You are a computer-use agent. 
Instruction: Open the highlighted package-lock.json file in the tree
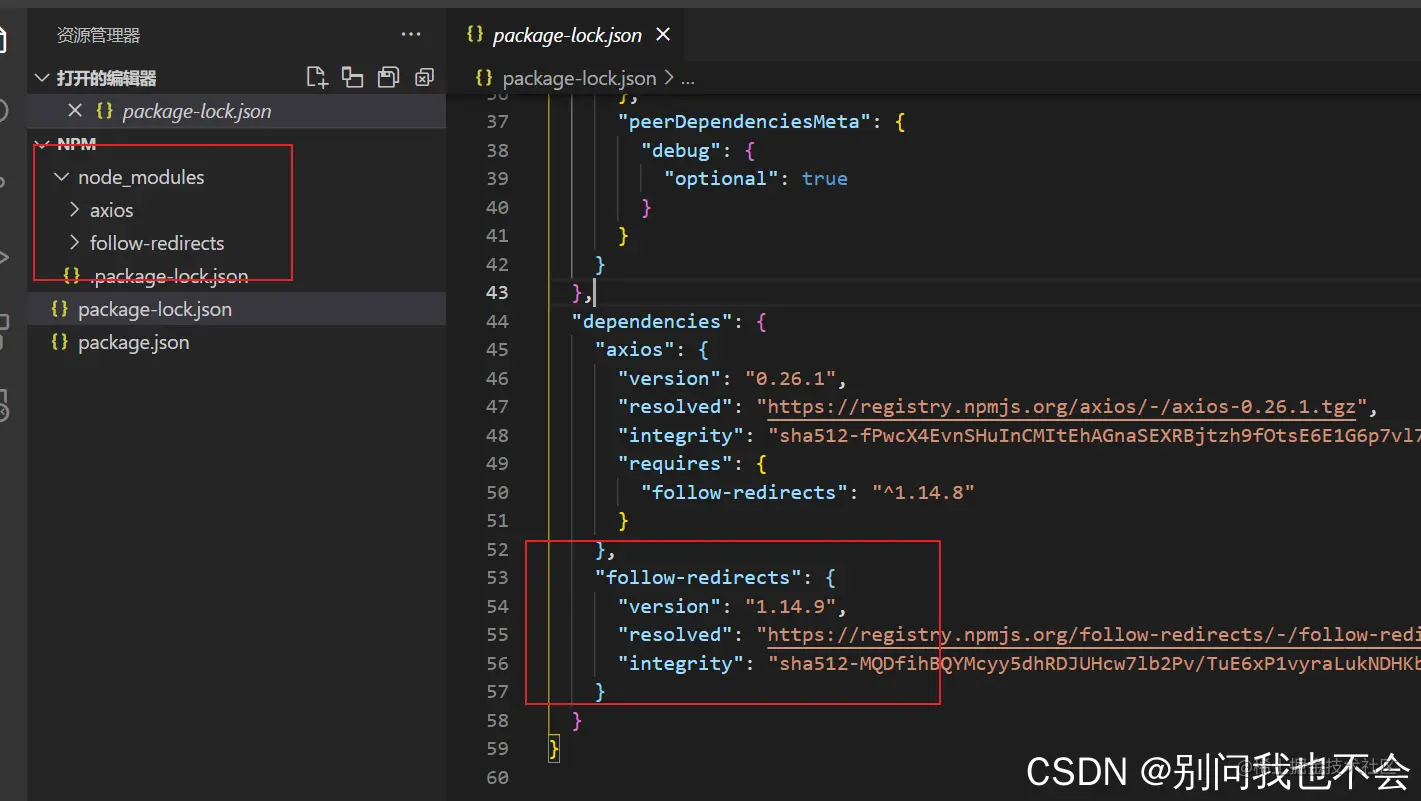[155, 309]
